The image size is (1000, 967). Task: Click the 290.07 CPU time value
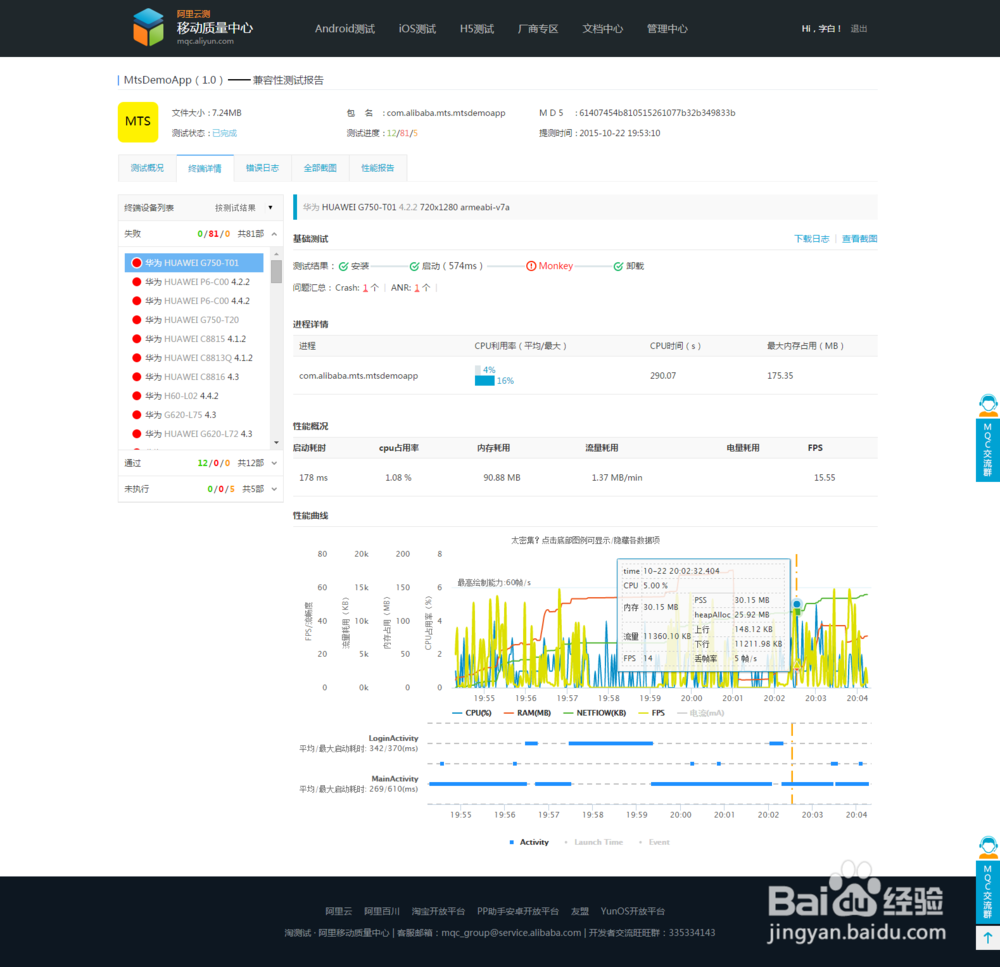coord(663,376)
